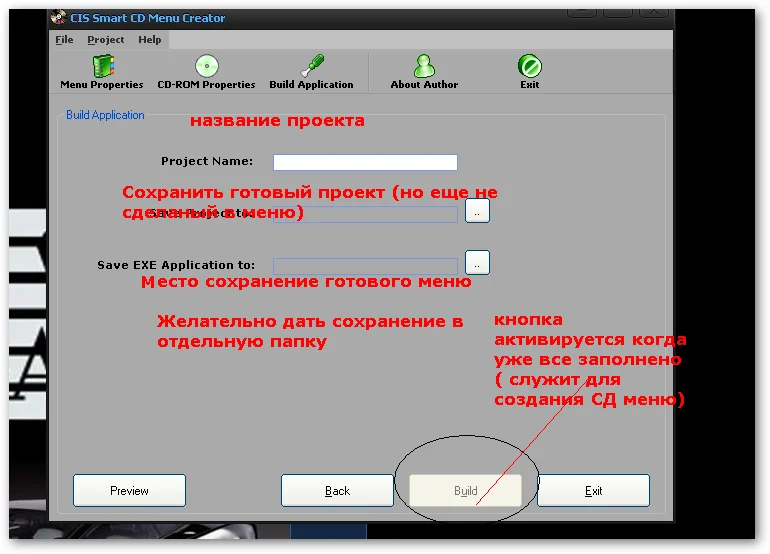Open the Project menu
770x554 pixels.
click(106, 40)
